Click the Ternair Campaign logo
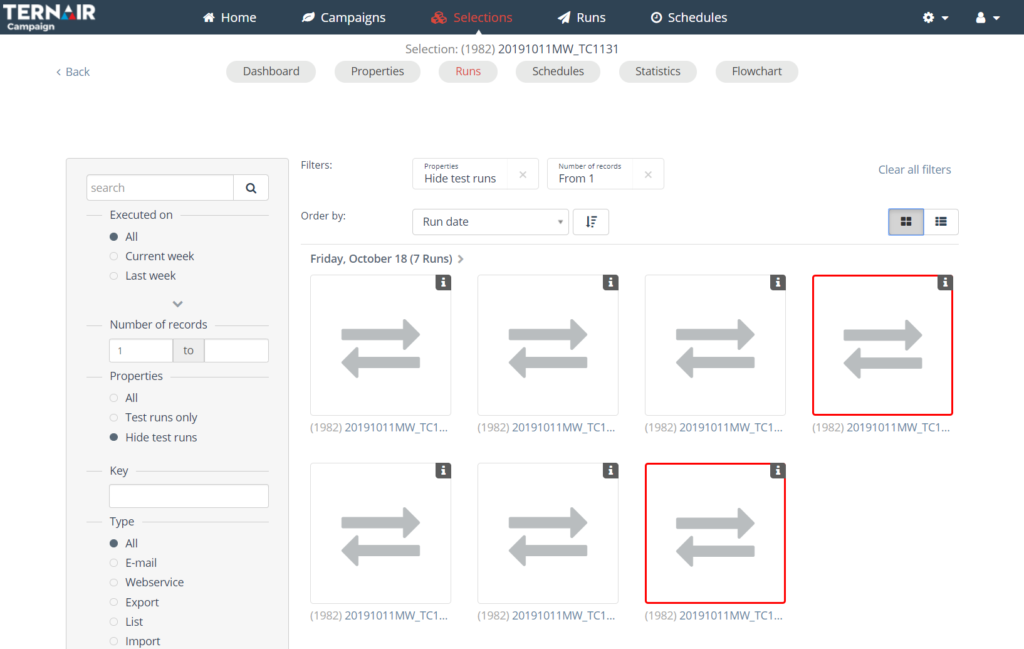This screenshot has height=649, width=1024. click(x=49, y=17)
